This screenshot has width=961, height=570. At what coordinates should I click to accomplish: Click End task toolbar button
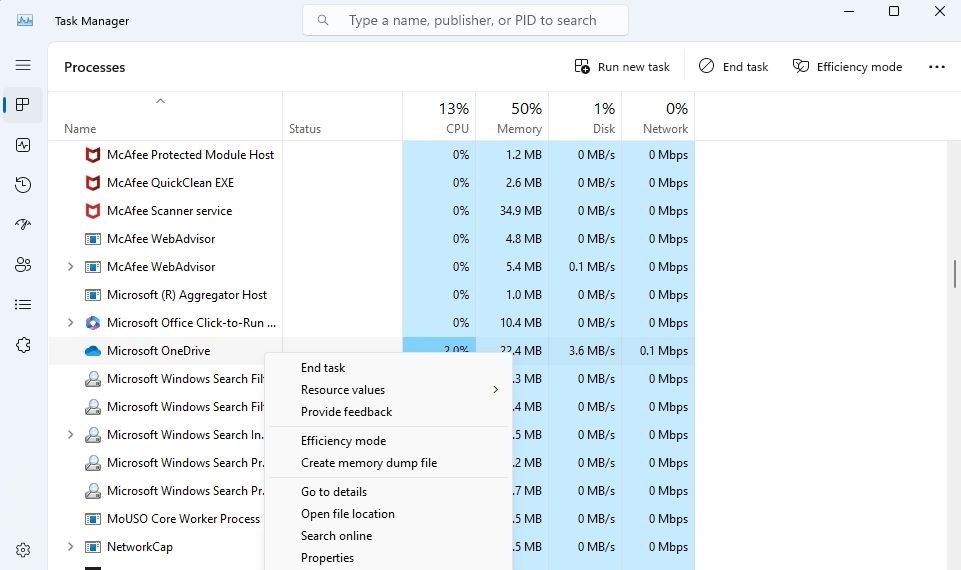[x=733, y=66]
